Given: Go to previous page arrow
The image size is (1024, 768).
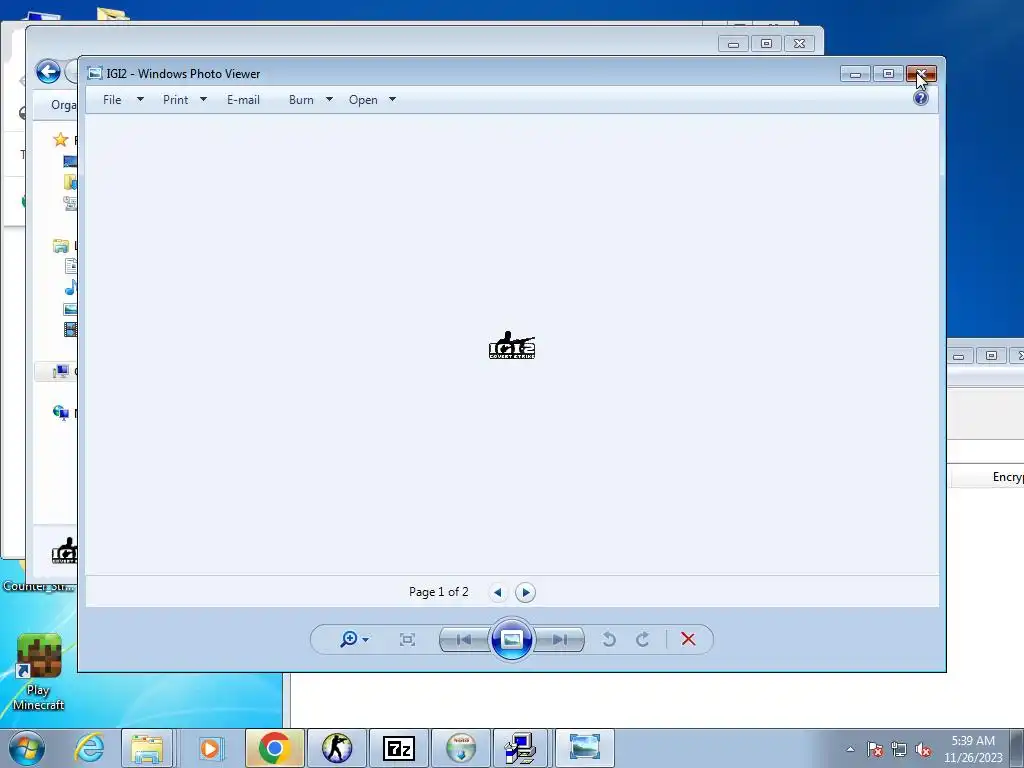Looking at the screenshot, I should pyautogui.click(x=498, y=592).
